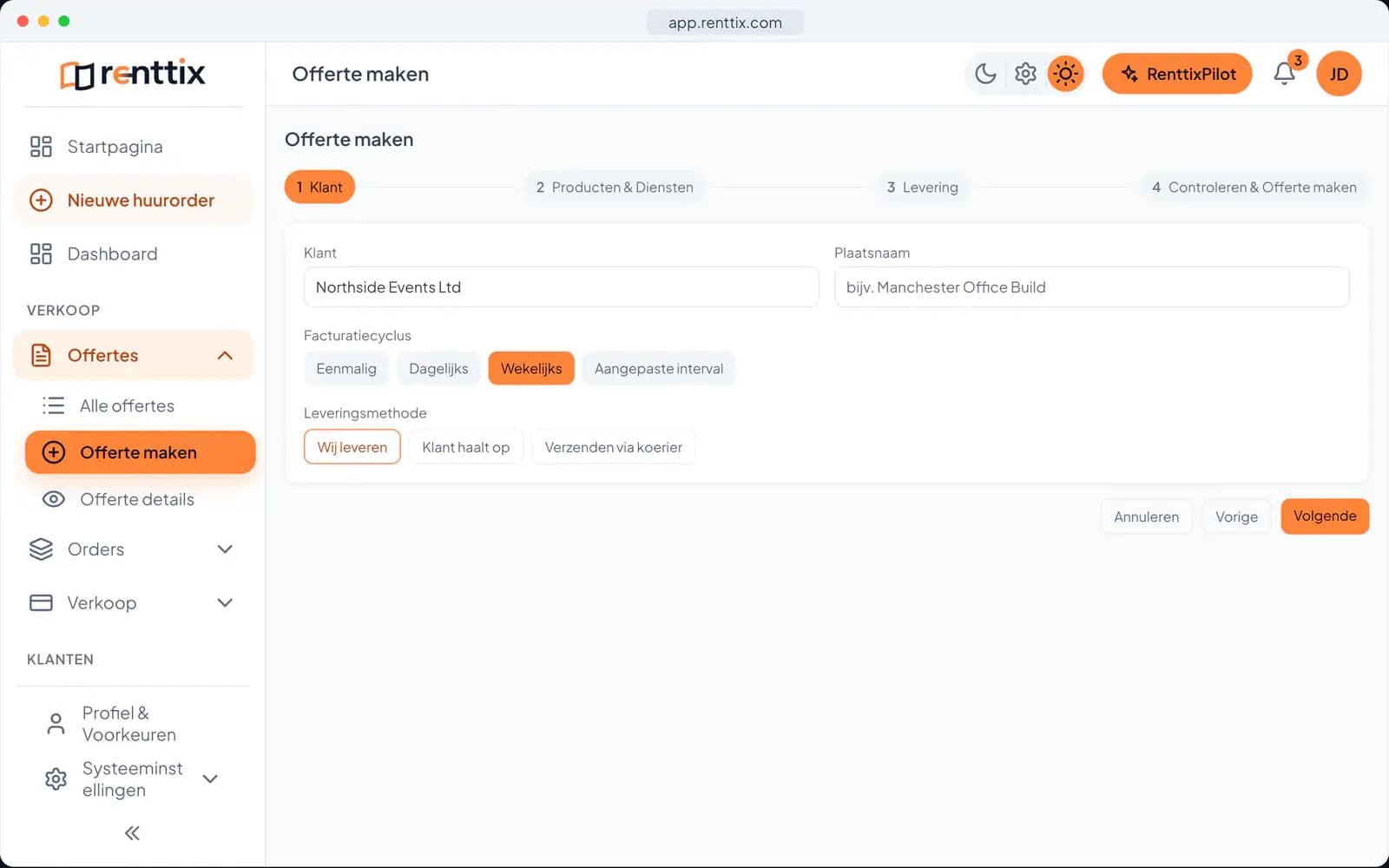Select Offerte maken sidebar item
Screen dimensions: 1389x868
[x=140, y=452]
